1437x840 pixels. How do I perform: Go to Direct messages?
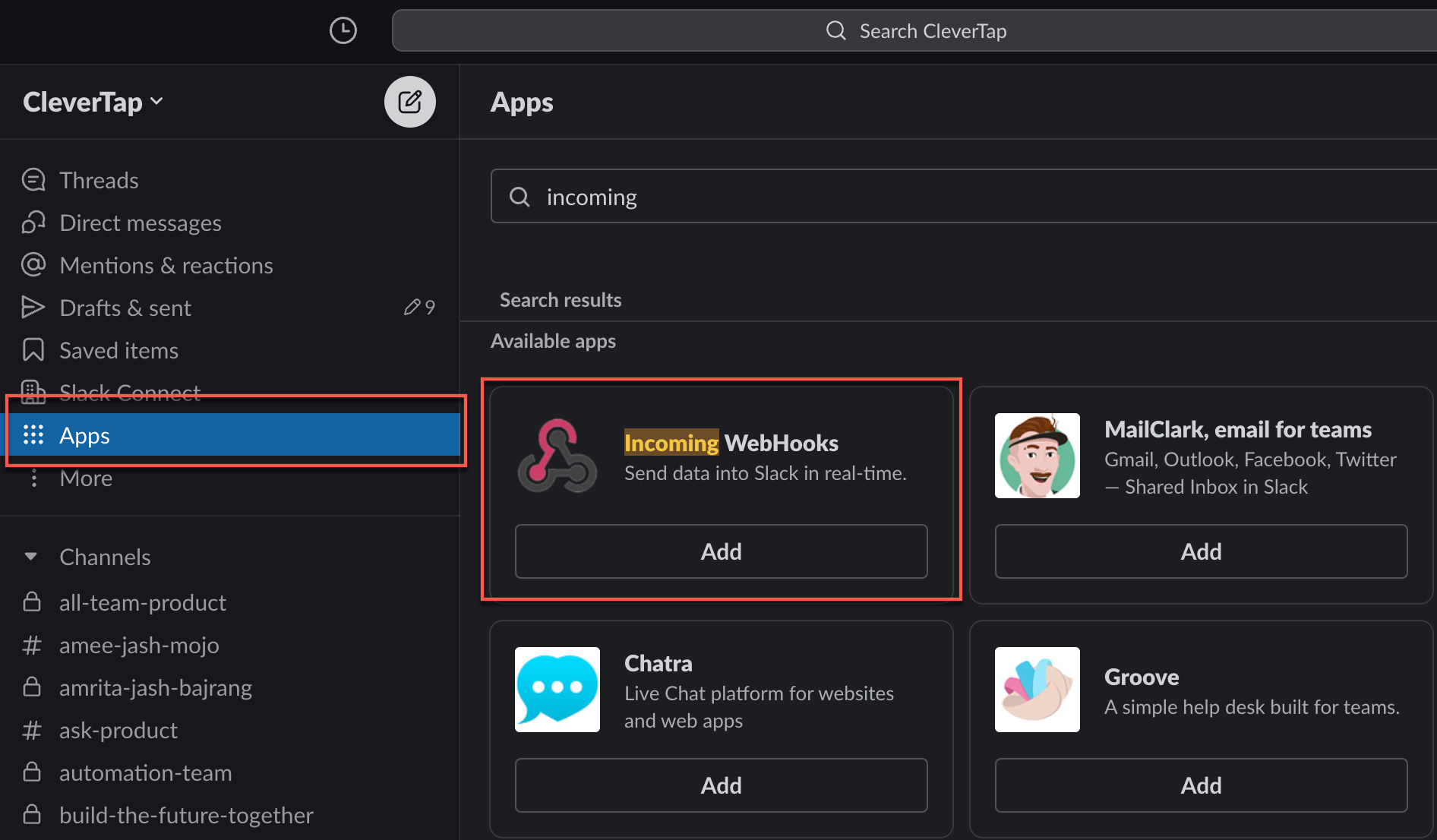(229, 223)
